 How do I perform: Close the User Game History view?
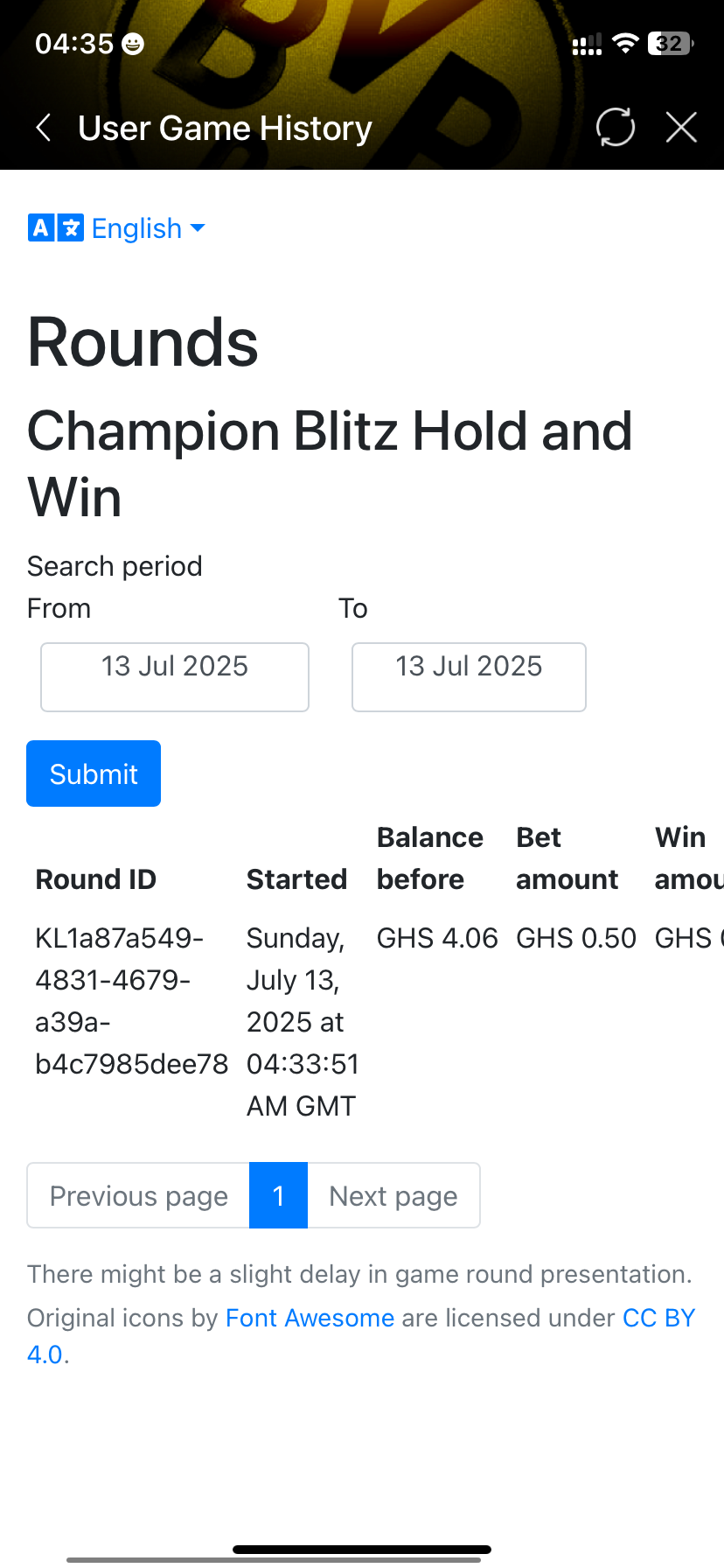click(x=681, y=128)
